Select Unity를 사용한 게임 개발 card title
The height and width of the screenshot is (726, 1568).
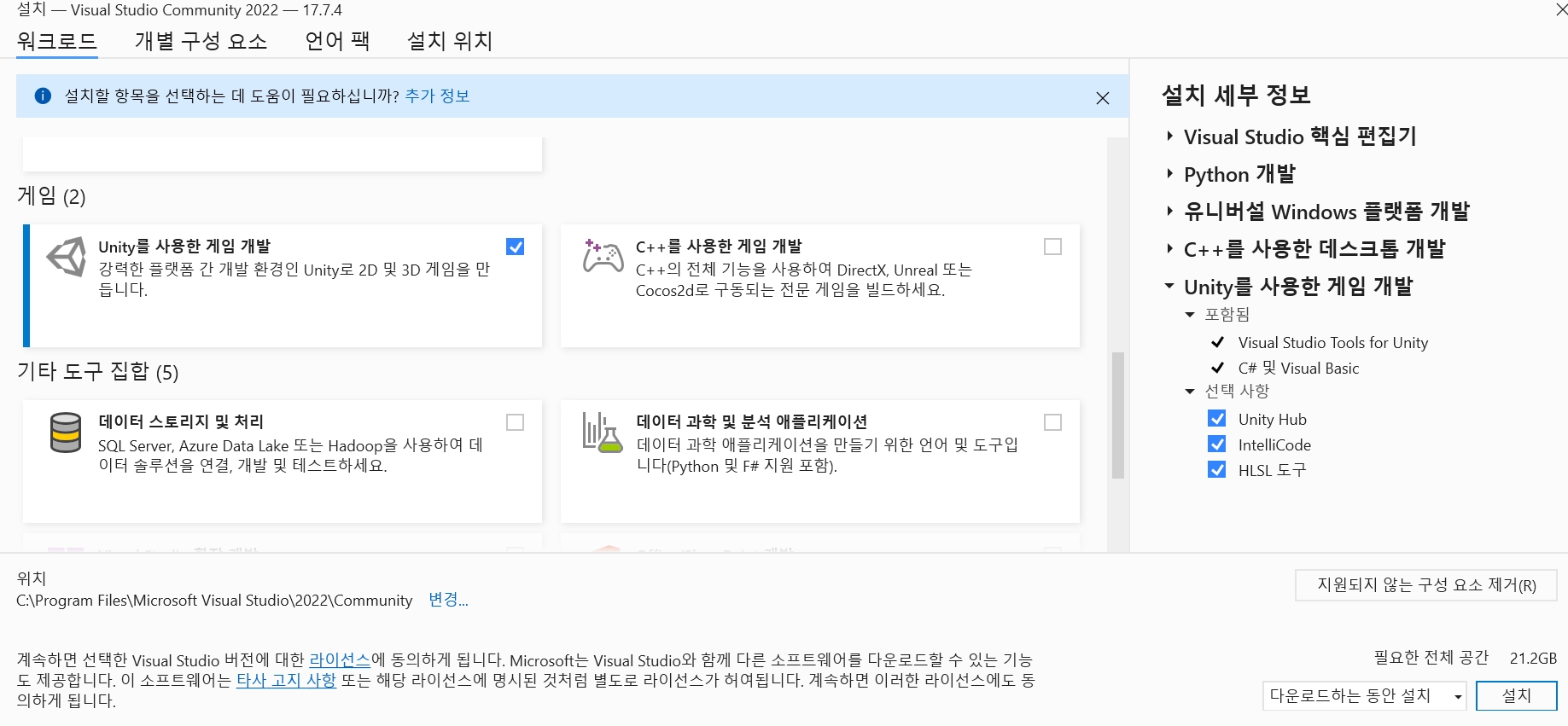(184, 247)
